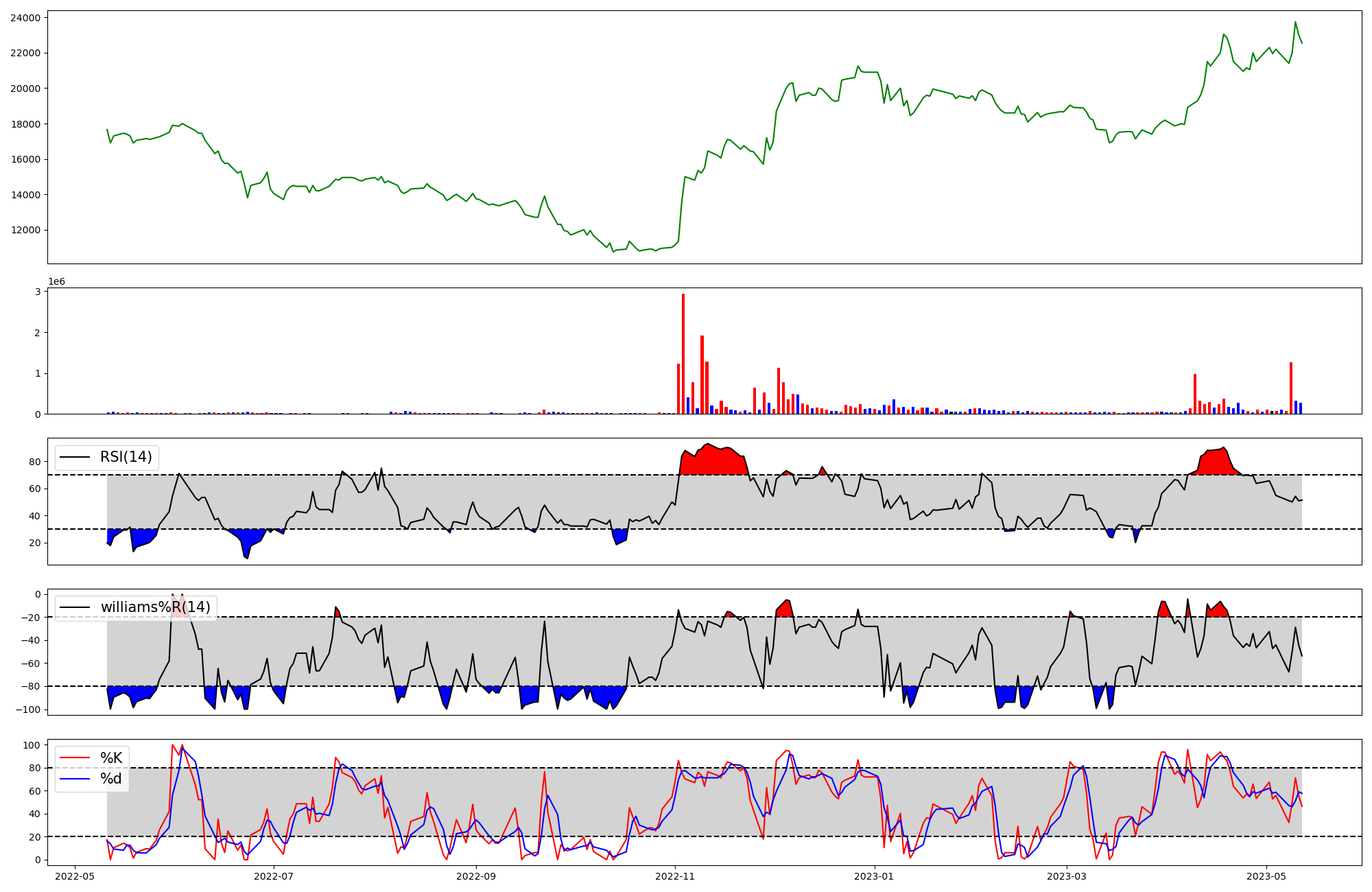This screenshot has width=1372, height=892.
Task: Click the tallest red volume bar
Action: (683, 353)
